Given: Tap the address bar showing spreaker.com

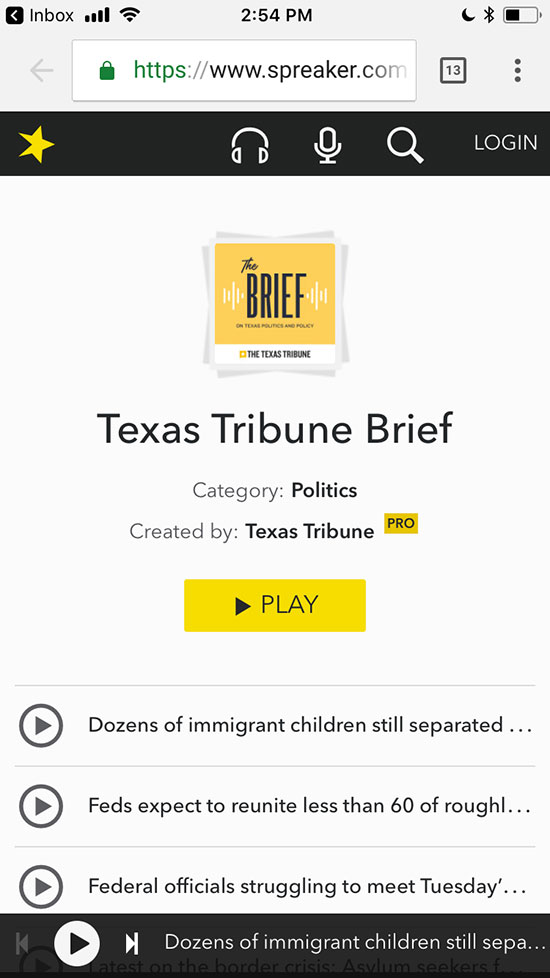Looking at the screenshot, I should [x=244, y=70].
